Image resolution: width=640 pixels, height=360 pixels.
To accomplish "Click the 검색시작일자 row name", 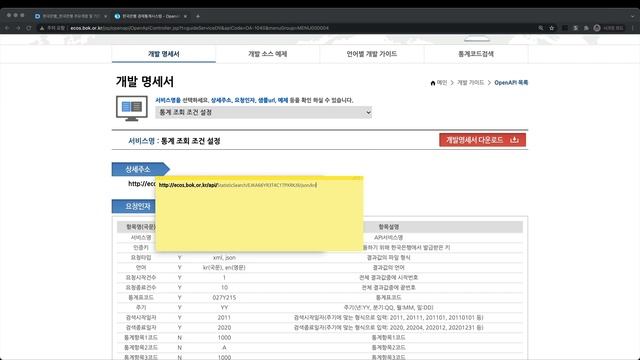I will pos(141,318).
